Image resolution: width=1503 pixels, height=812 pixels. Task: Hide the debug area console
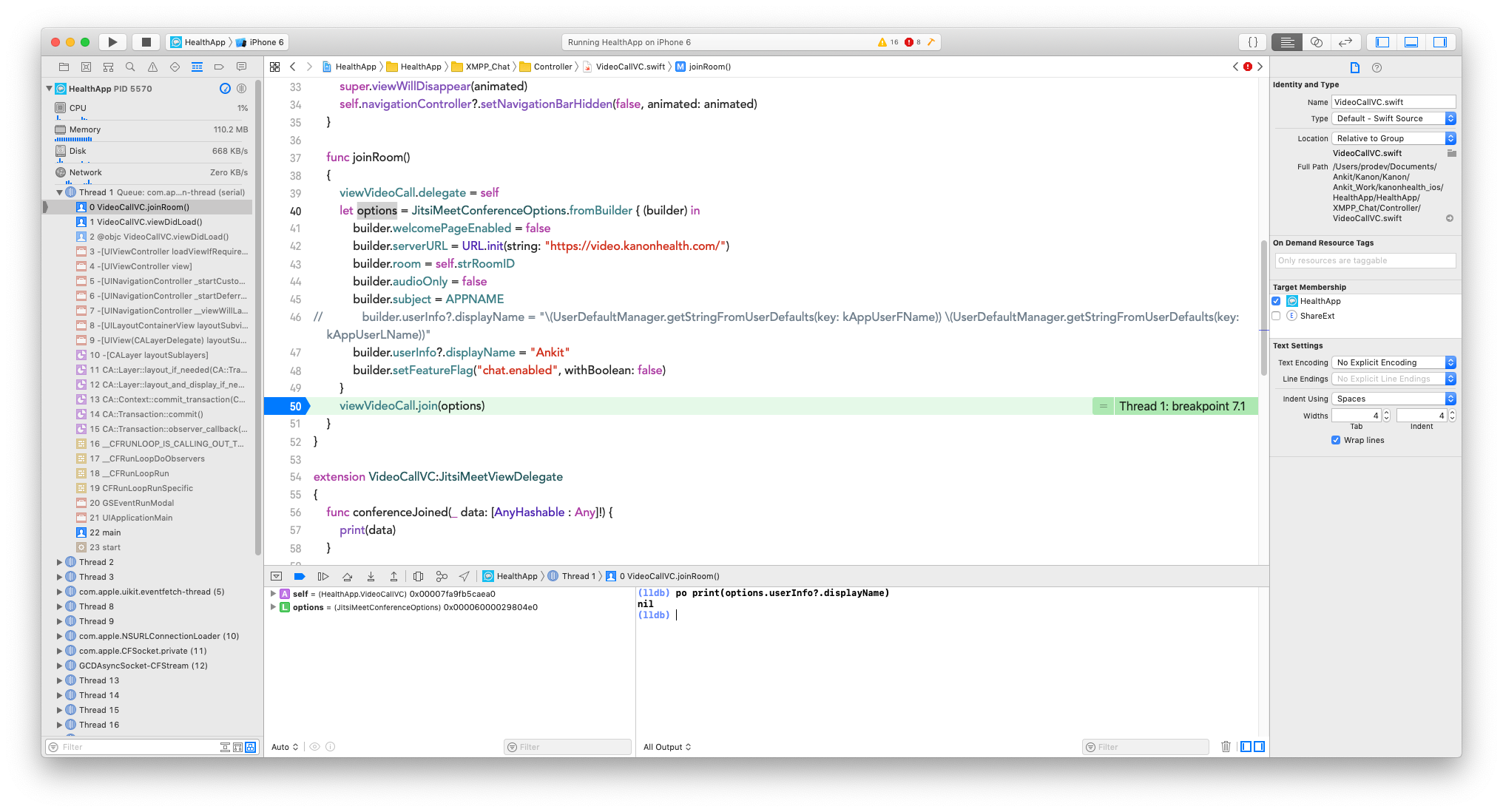(x=276, y=576)
